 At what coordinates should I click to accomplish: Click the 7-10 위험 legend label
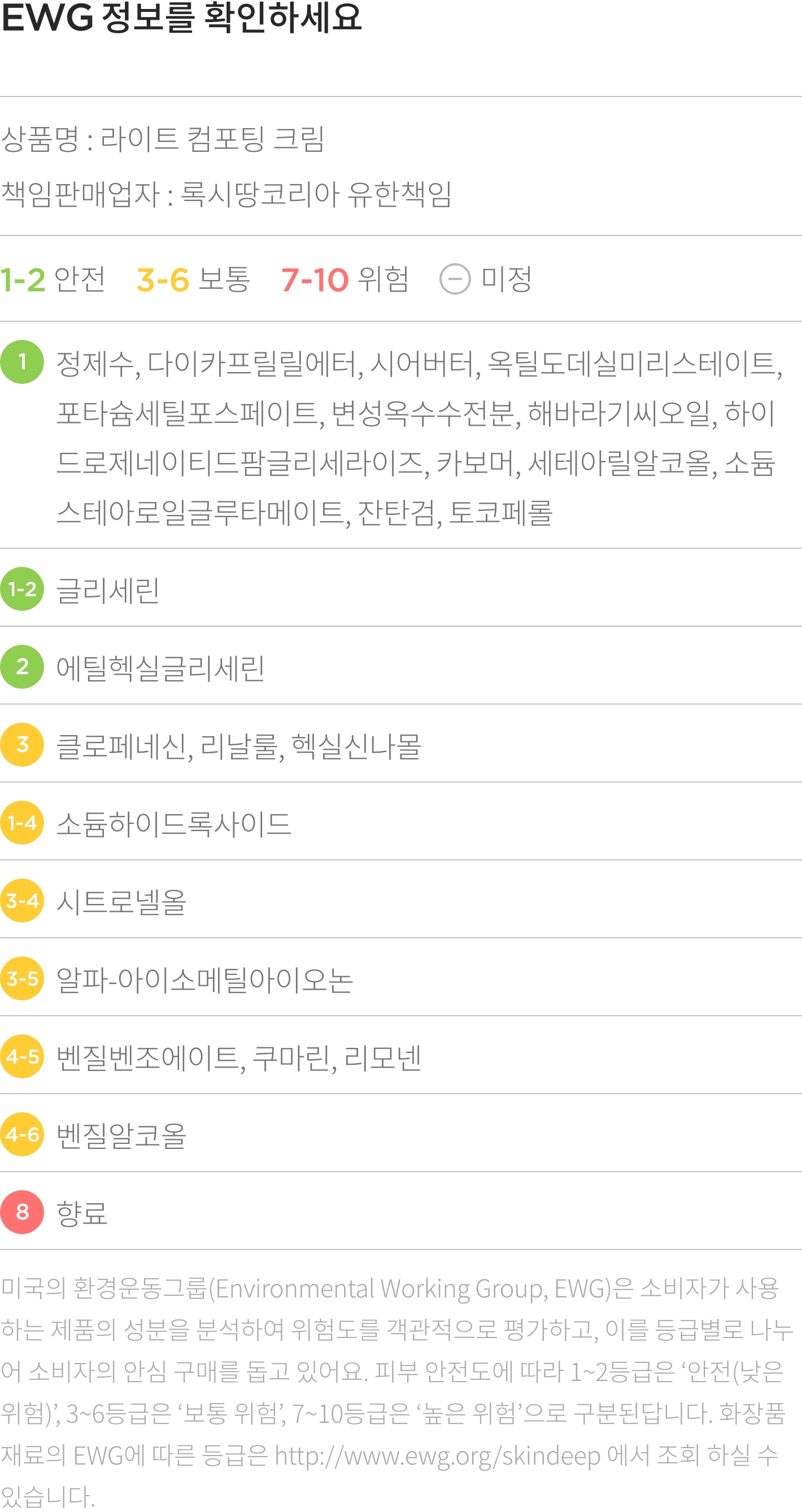[x=345, y=279]
